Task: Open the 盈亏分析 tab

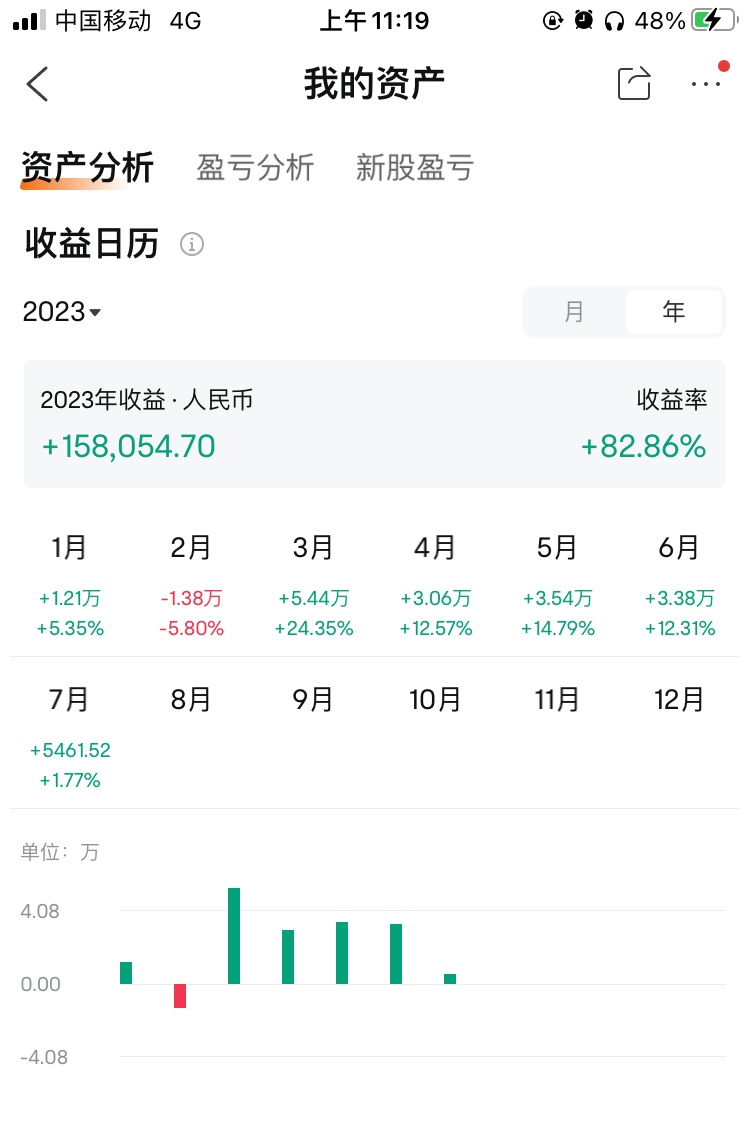Action: [x=255, y=167]
